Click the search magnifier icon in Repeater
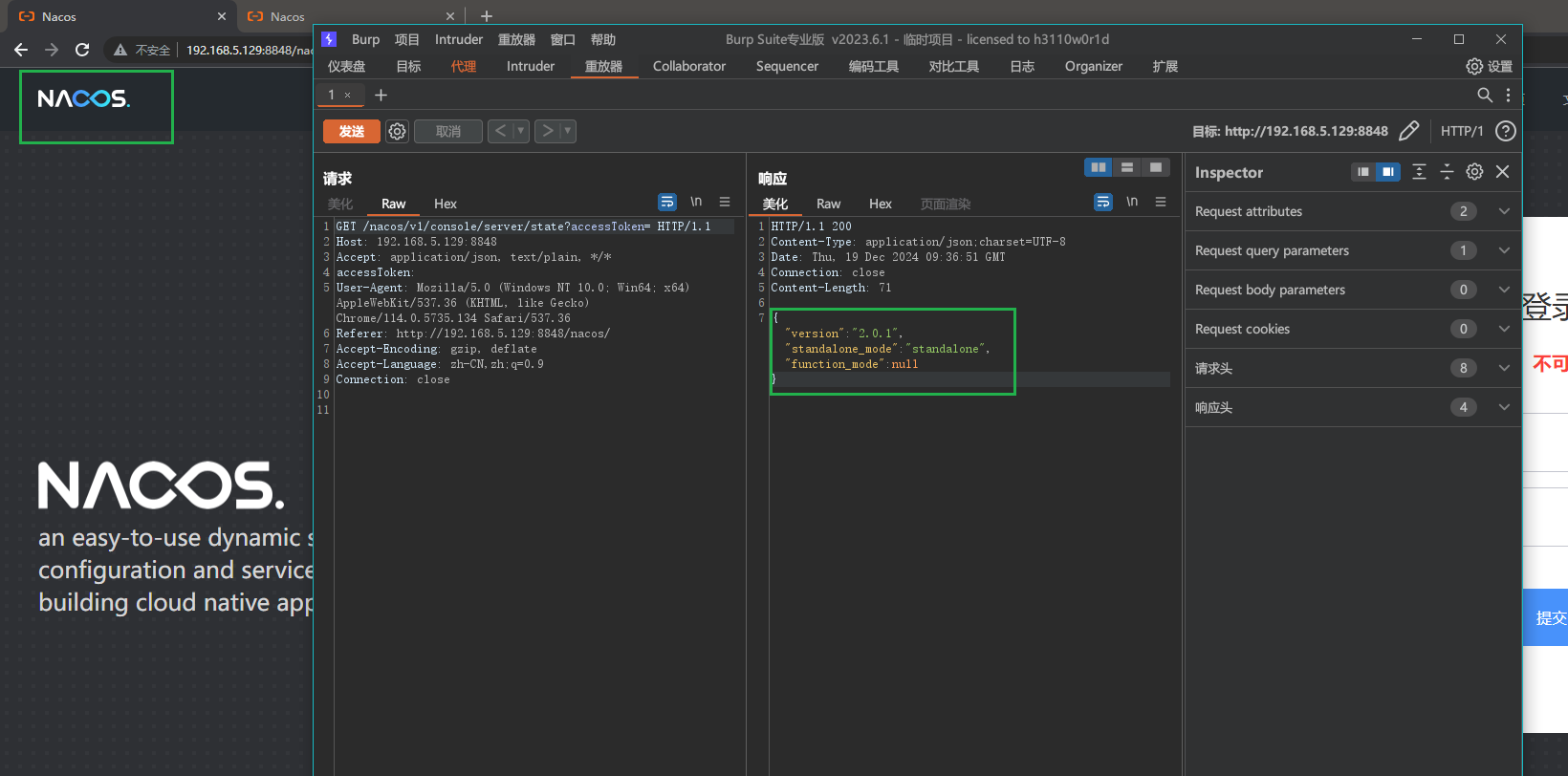The height and width of the screenshot is (776, 1568). coord(1485,95)
